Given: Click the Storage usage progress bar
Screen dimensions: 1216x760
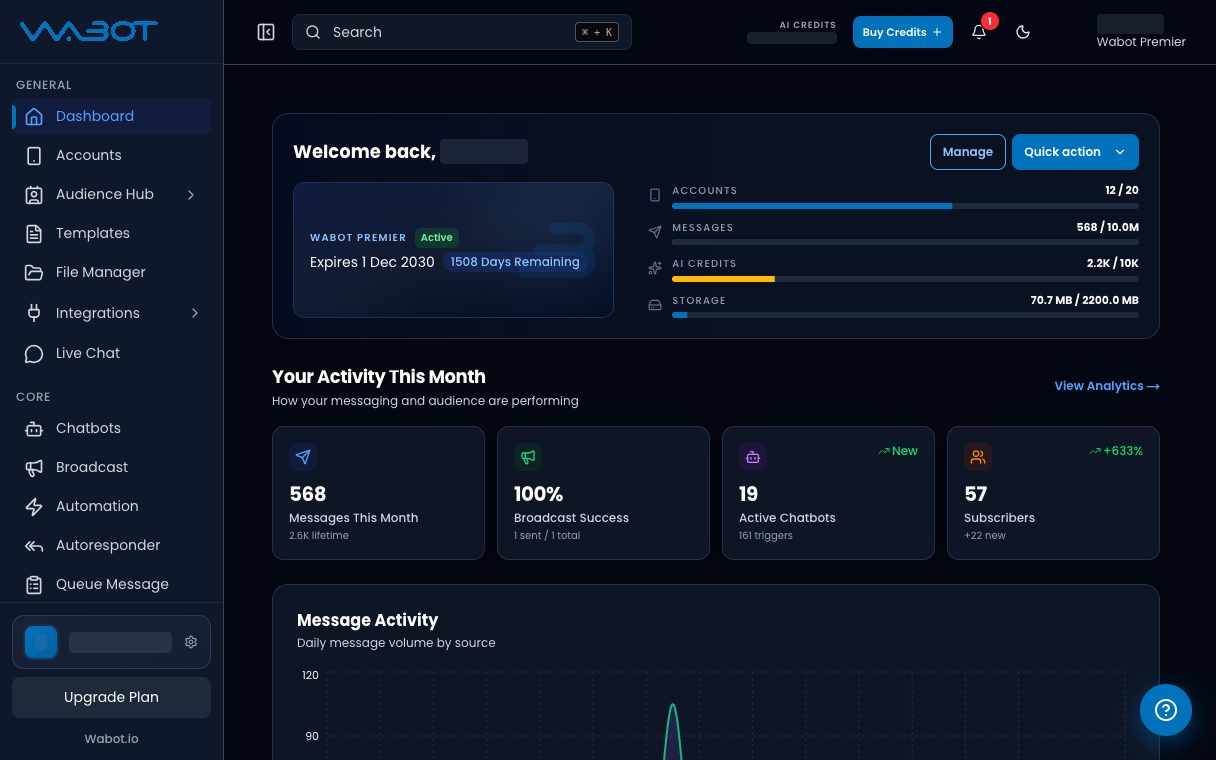Looking at the screenshot, I should 905,315.
